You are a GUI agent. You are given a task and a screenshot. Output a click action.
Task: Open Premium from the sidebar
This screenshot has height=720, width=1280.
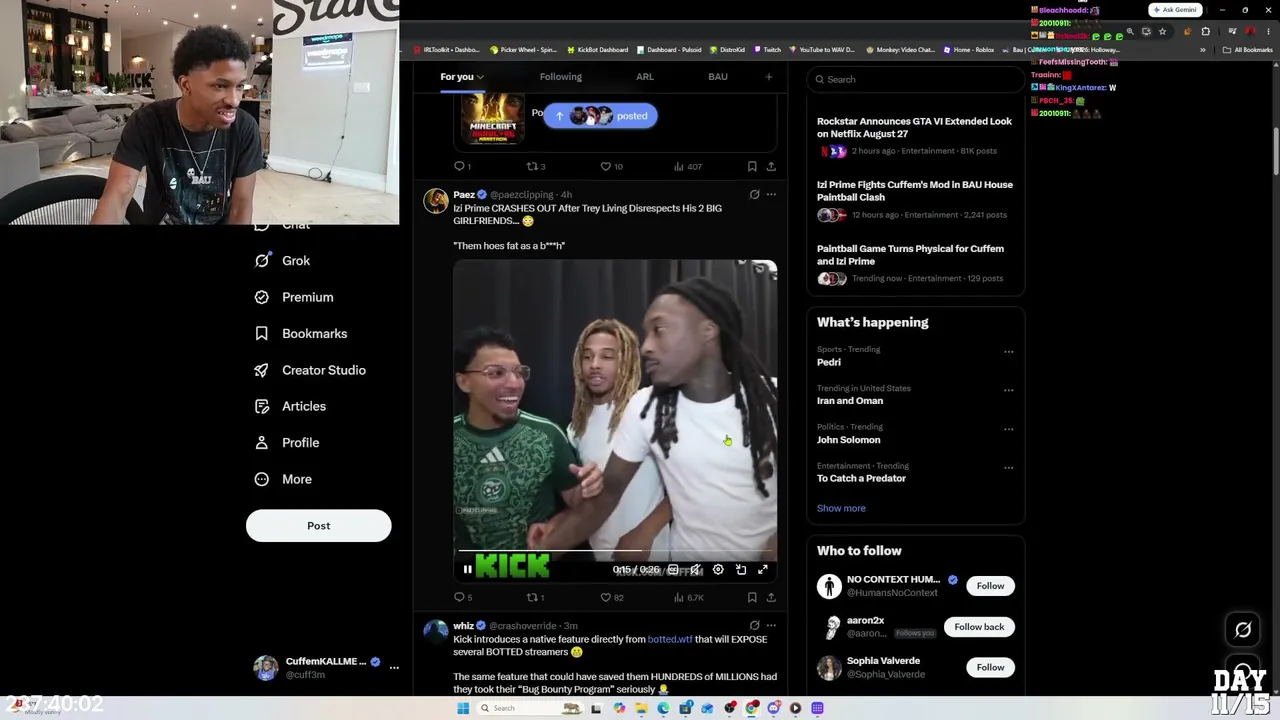click(x=294, y=297)
